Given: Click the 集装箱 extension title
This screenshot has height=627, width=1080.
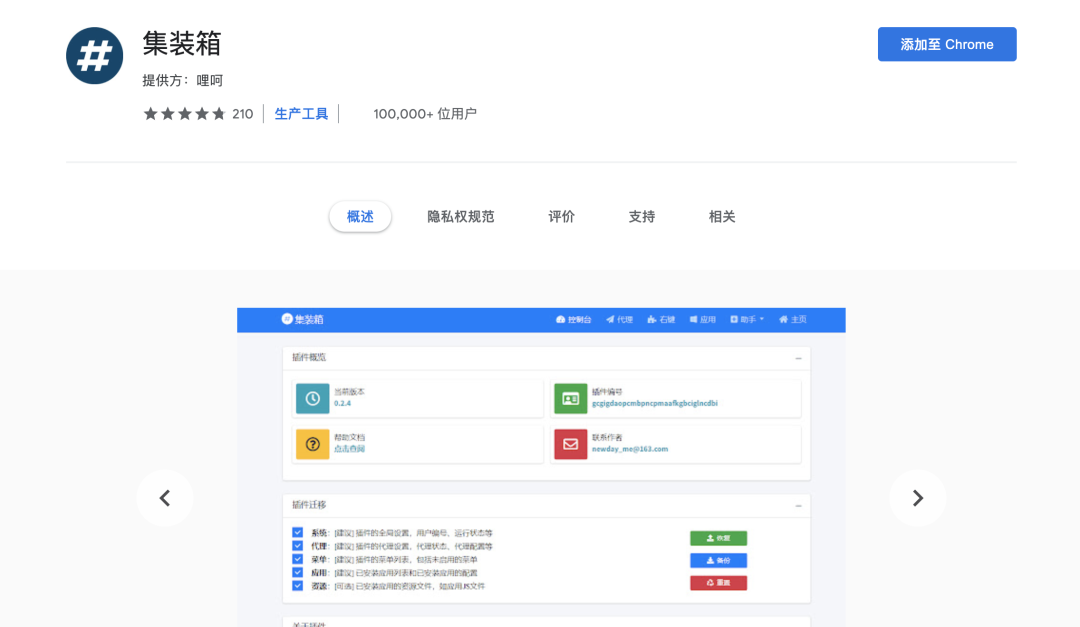Looking at the screenshot, I should (182, 43).
